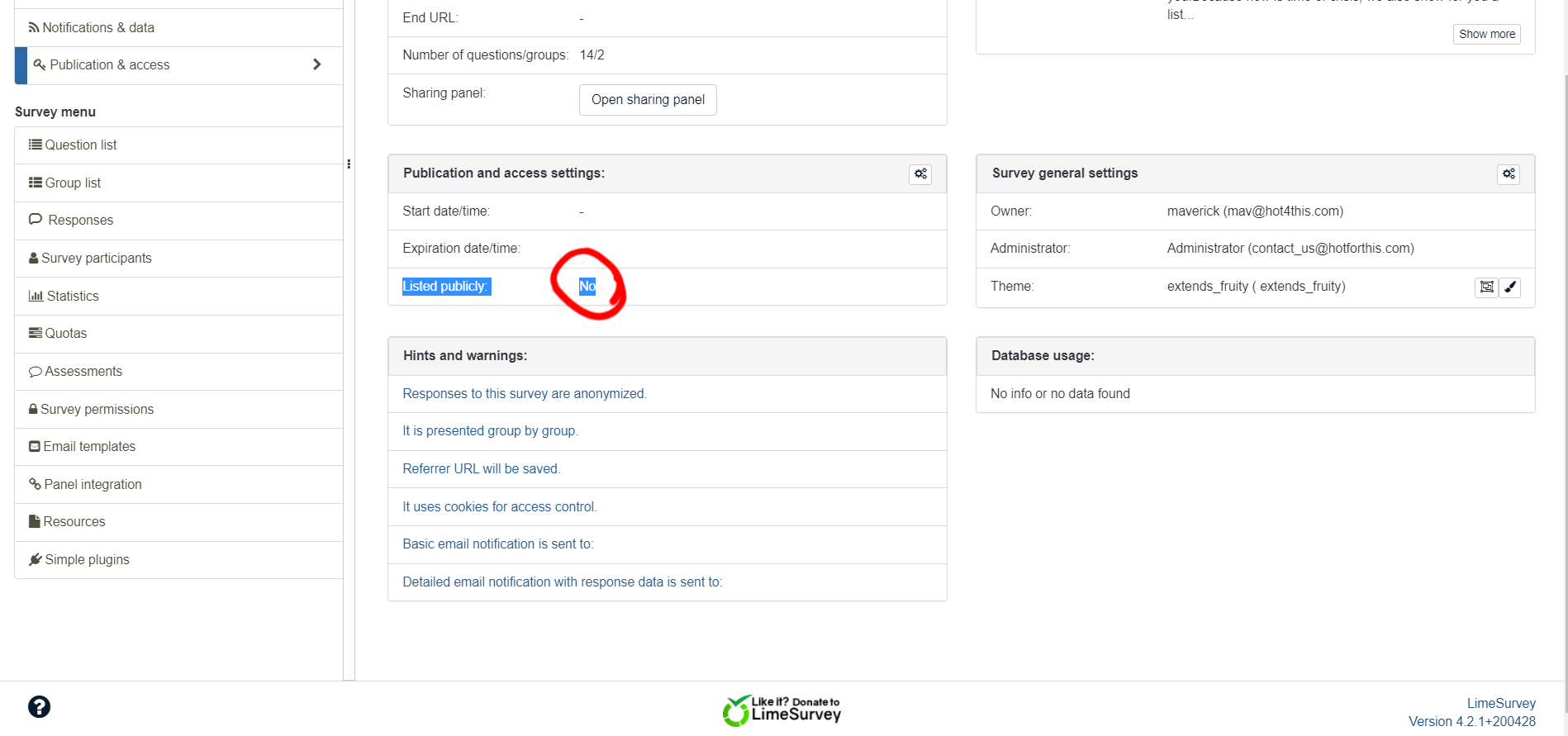1568x736 pixels.
Task: Click the help question mark icon
Action: (x=39, y=707)
